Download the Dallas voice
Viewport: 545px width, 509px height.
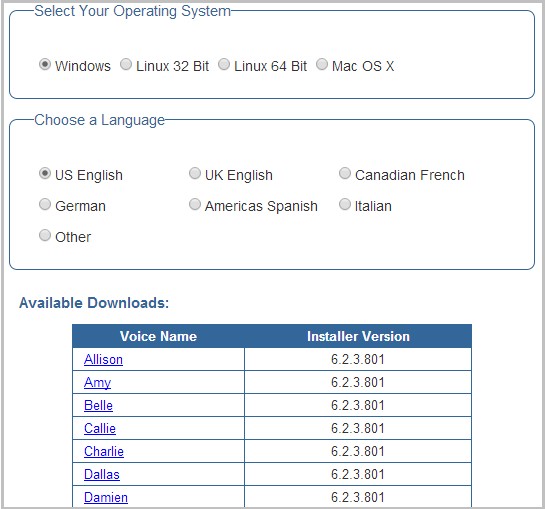pos(102,474)
